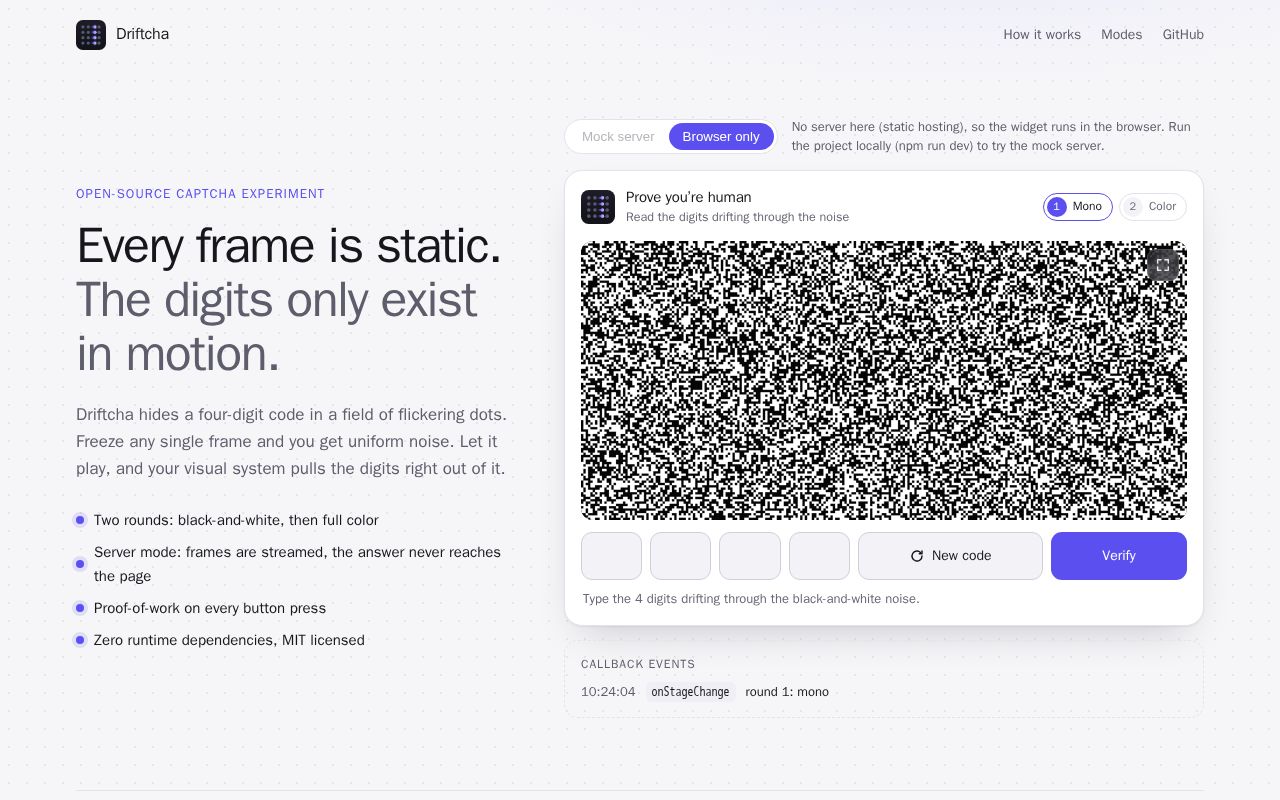Click the 'Type the 4 digits' hint text
Viewport: 1280px width, 800px height.
coord(751,599)
